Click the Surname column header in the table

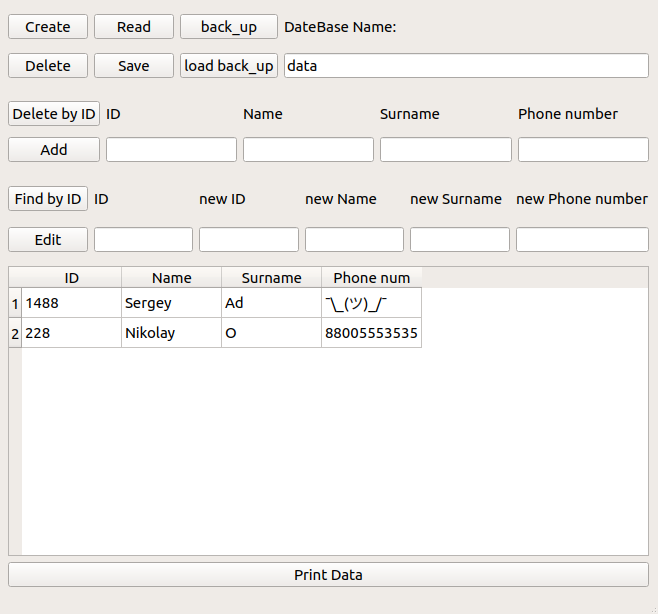click(272, 278)
